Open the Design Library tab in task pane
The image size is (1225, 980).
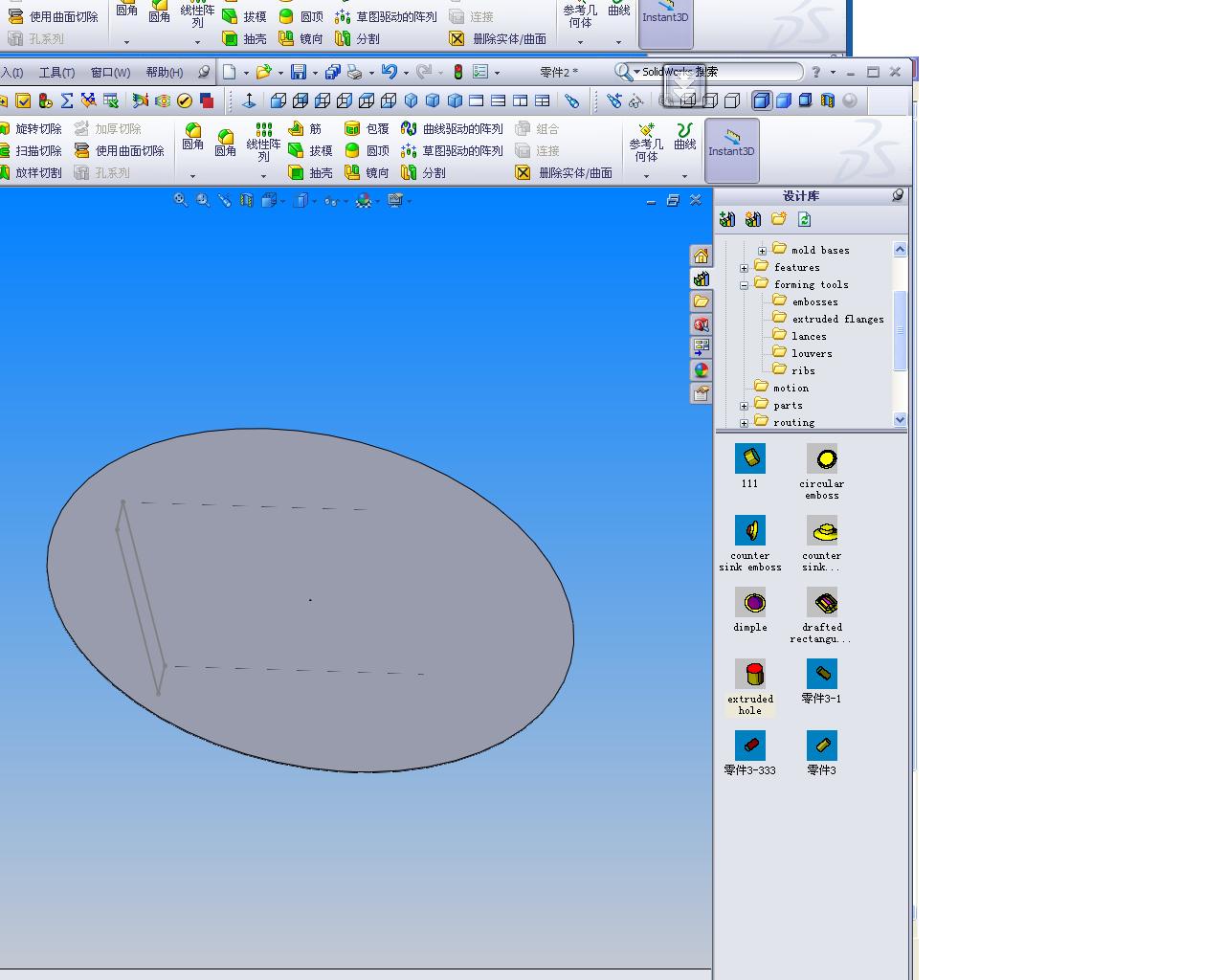pos(702,278)
